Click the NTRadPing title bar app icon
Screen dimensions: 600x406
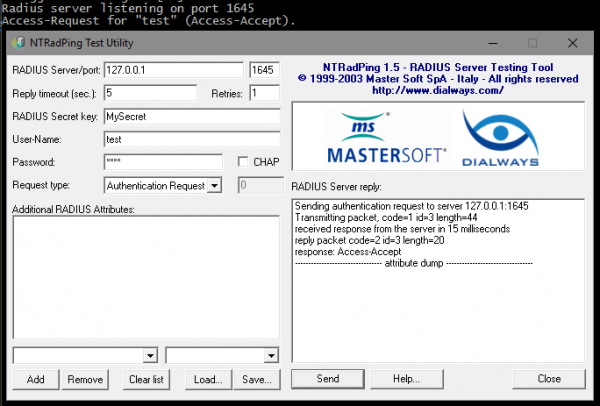tap(19, 43)
